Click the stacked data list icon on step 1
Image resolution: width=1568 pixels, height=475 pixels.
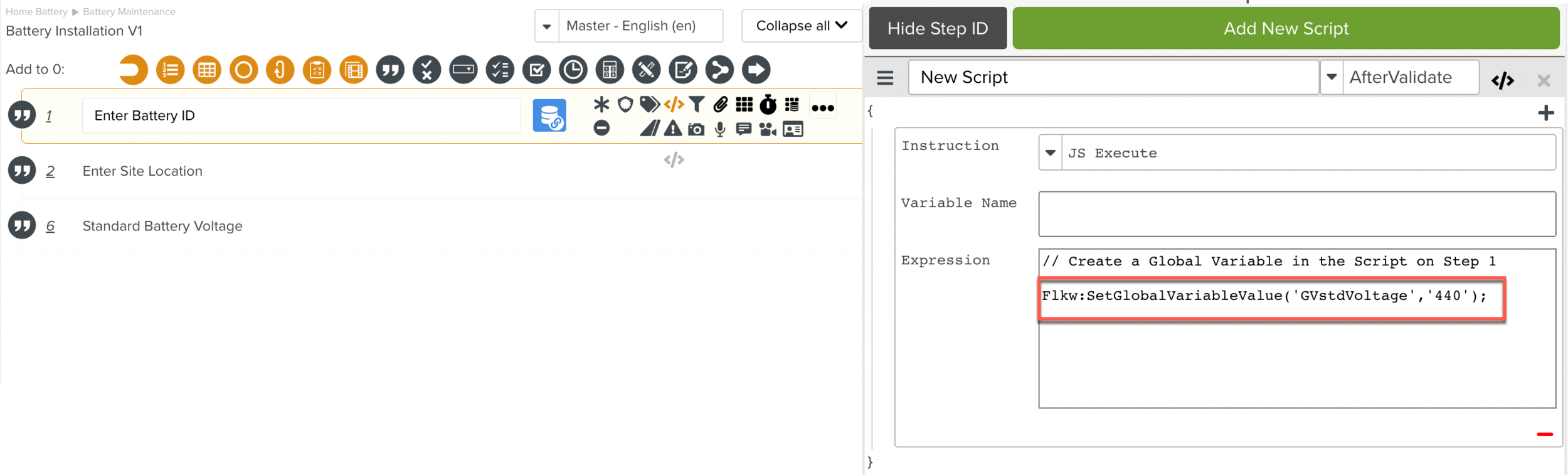(792, 104)
